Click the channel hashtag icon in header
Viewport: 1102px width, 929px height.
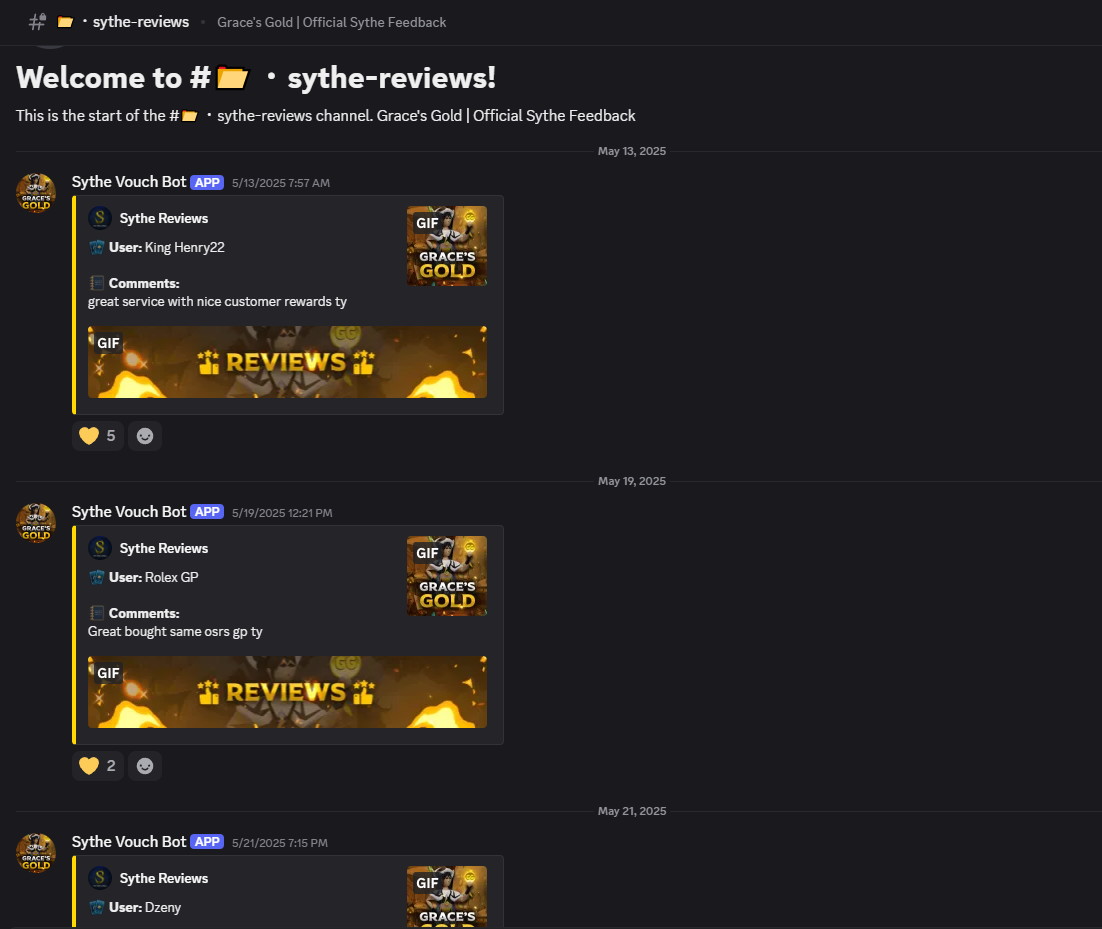point(37,22)
